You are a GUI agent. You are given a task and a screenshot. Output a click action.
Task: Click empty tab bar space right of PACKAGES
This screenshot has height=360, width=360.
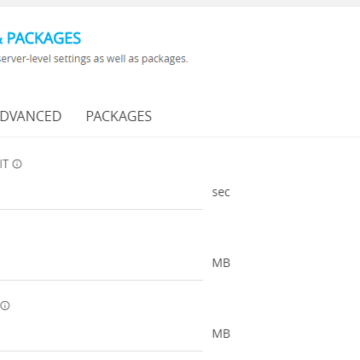[x=257, y=116]
